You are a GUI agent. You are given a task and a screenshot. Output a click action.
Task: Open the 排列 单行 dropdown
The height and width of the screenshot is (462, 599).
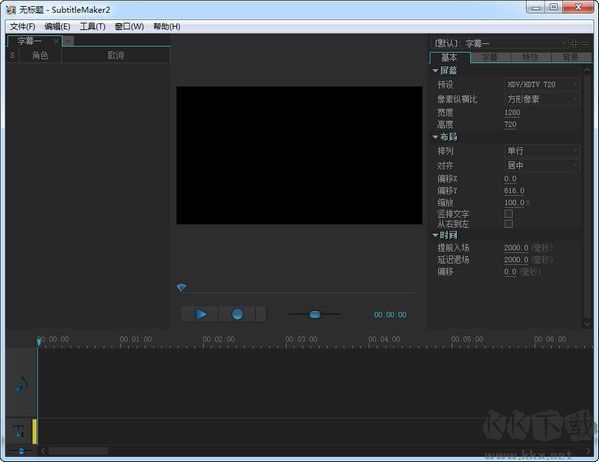542,151
